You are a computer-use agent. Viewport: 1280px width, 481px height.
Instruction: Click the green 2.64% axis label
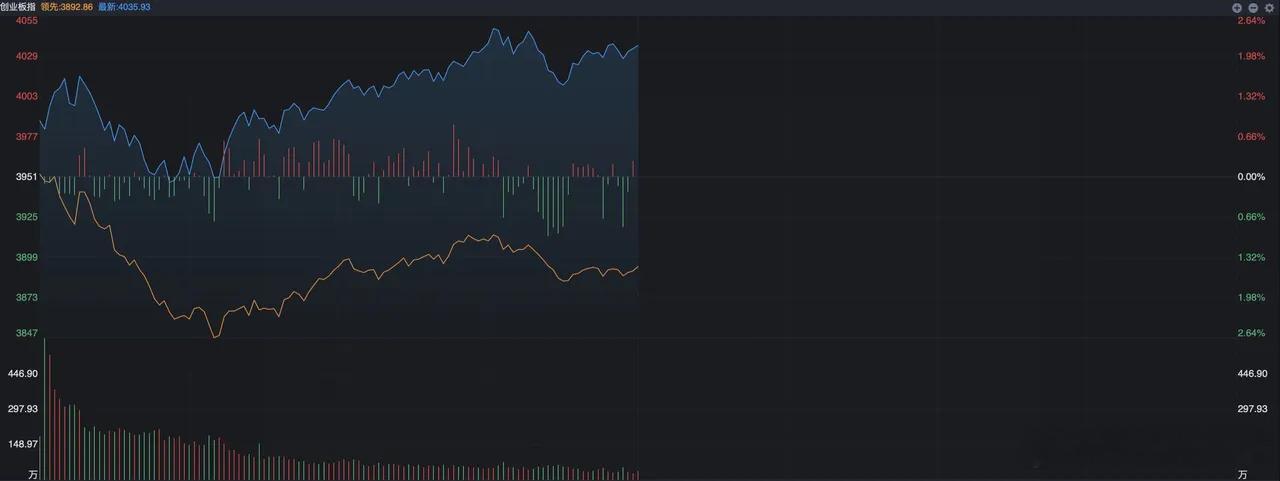[x=1251, y=333]
